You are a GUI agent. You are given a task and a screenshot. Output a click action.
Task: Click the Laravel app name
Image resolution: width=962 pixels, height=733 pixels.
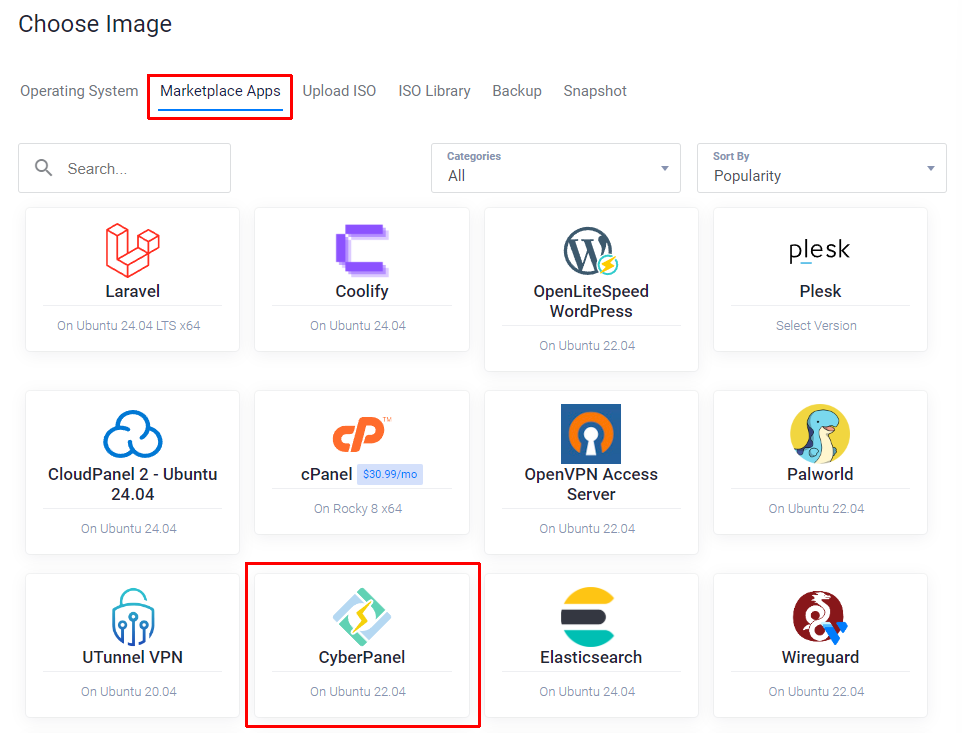click(x=133, y=291)
